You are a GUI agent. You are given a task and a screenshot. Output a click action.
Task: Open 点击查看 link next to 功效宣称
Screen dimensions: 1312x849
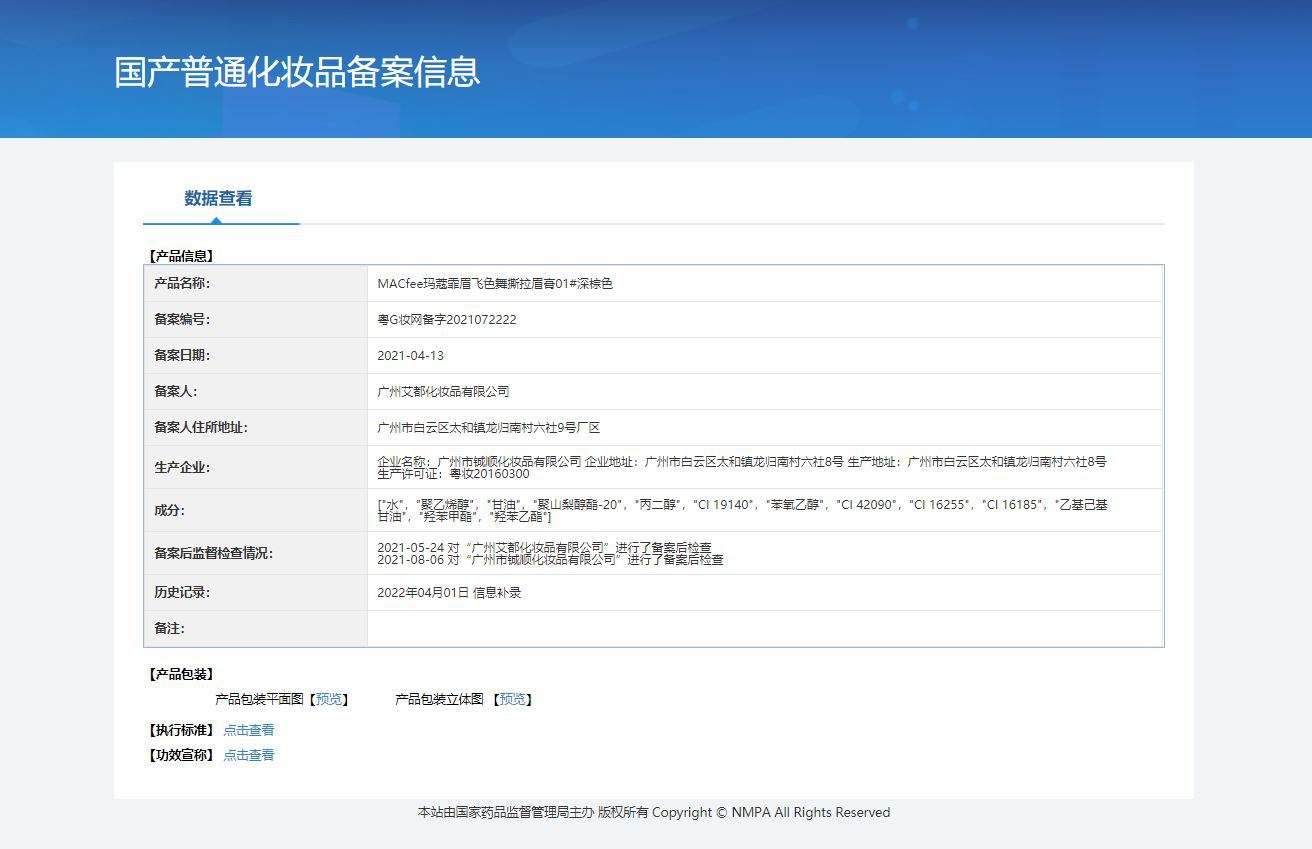point(248,755)
